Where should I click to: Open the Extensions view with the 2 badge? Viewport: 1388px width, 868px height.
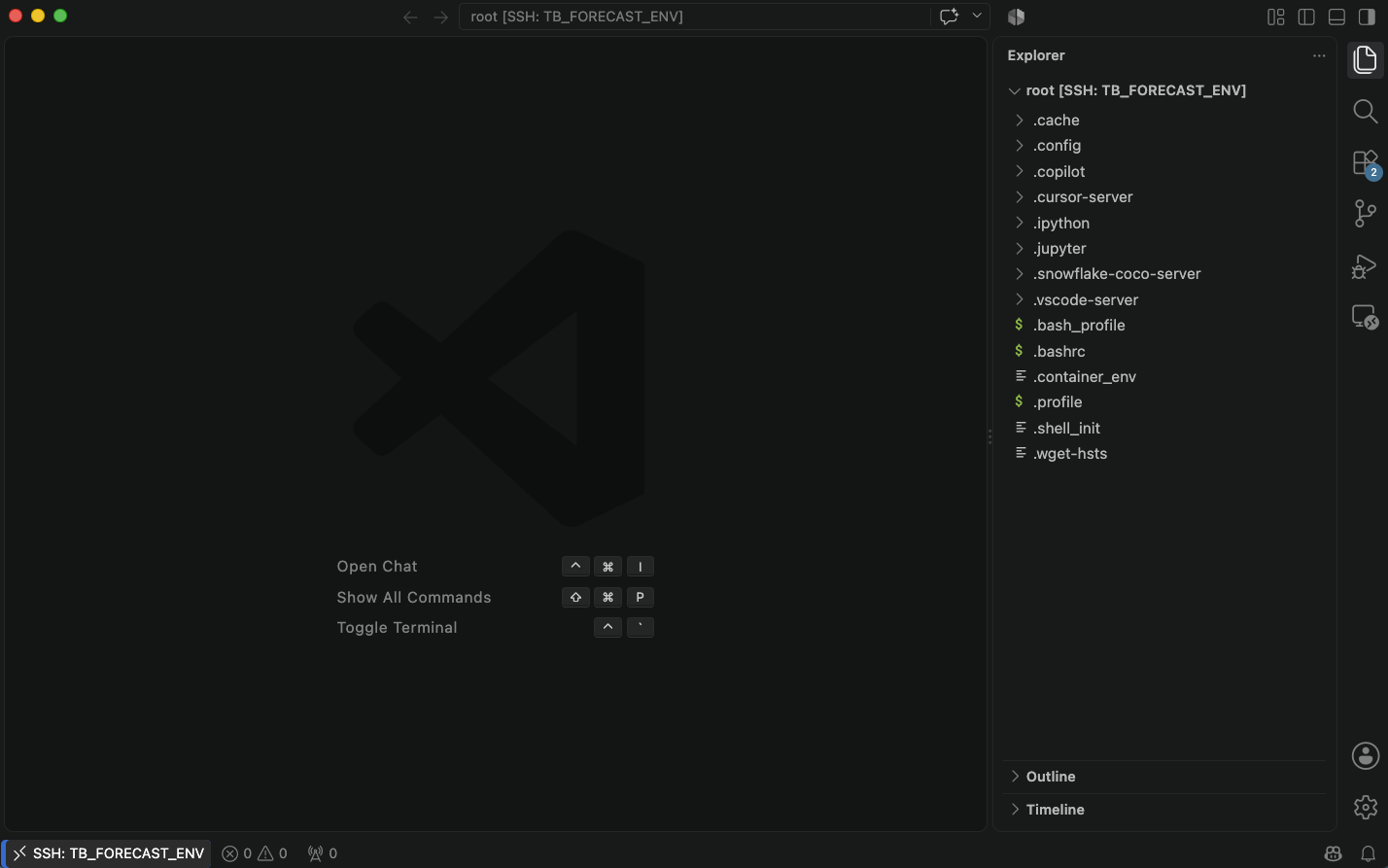1365,162
